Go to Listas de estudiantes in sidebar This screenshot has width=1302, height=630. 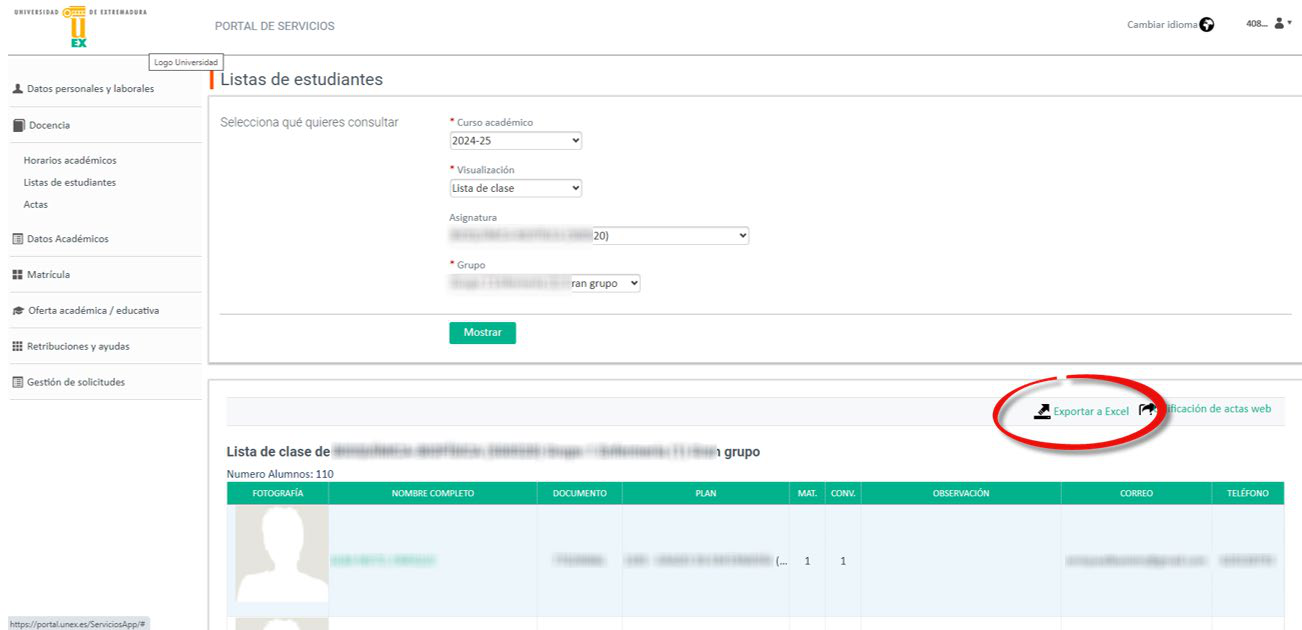tap(70, 183)
